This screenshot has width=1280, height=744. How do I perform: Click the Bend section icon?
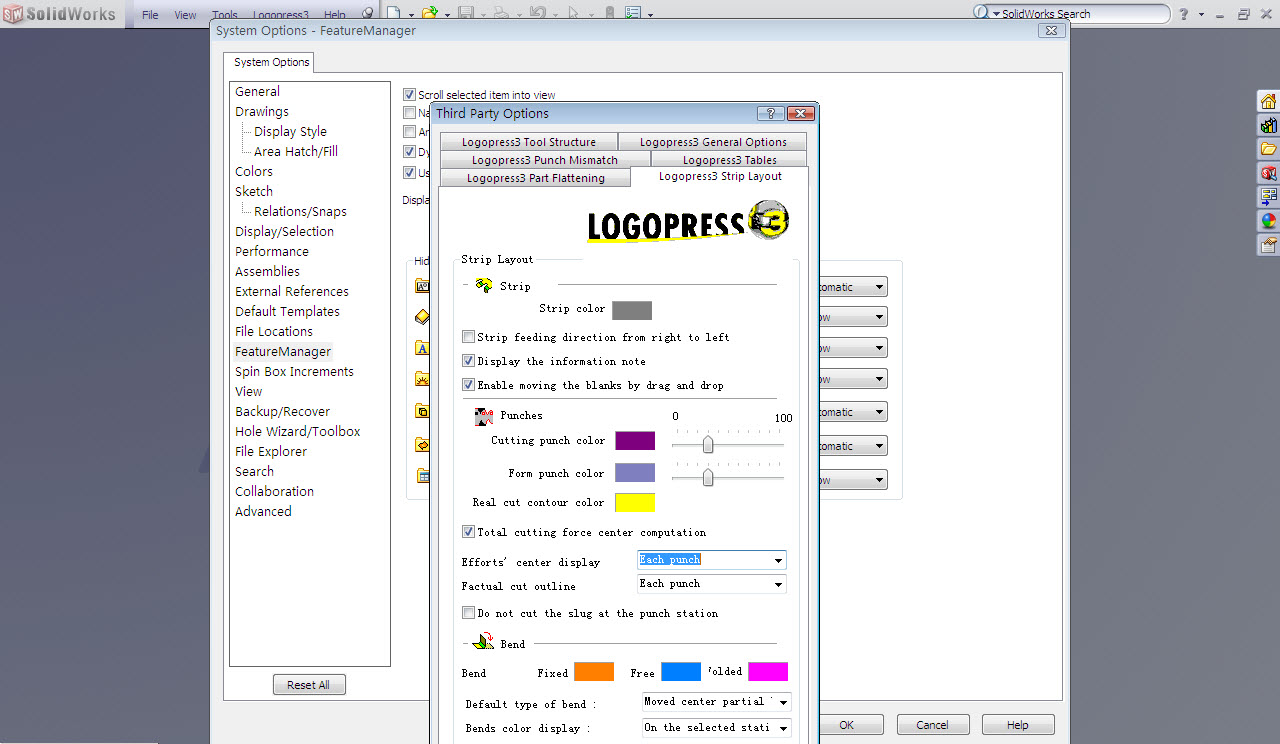(484, 642)
